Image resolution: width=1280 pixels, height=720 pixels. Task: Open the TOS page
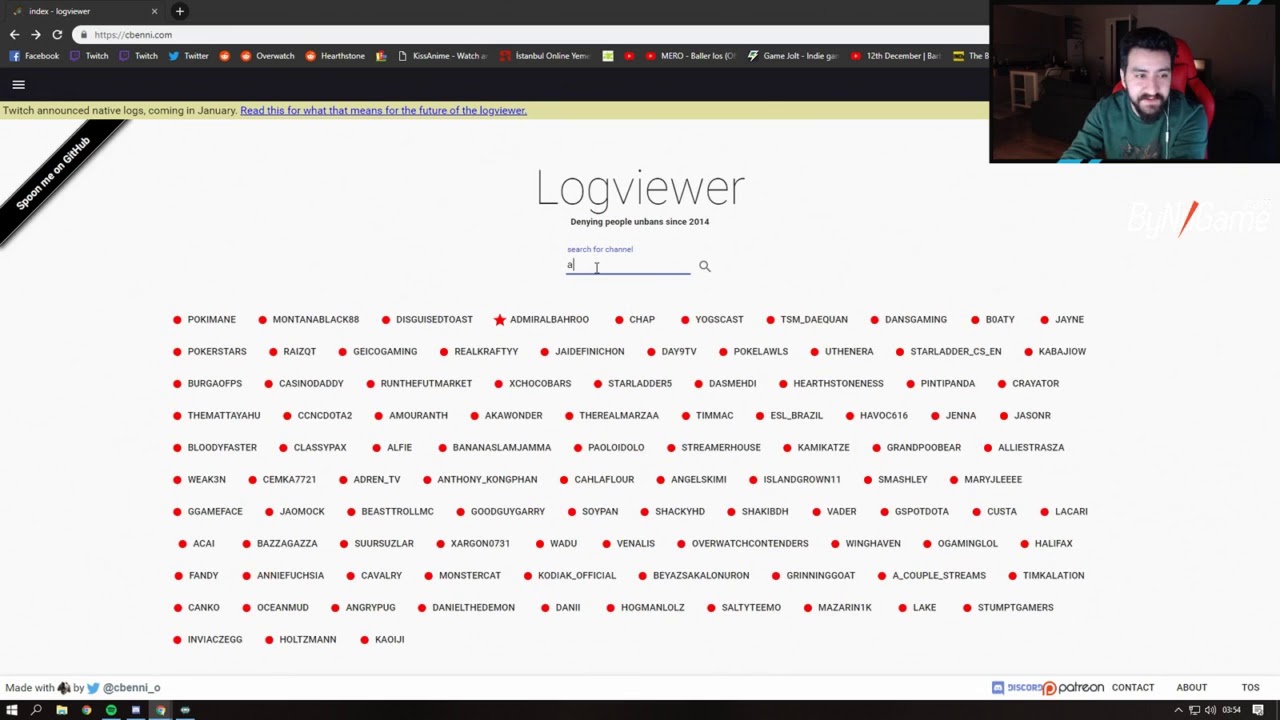point(1250,687)
